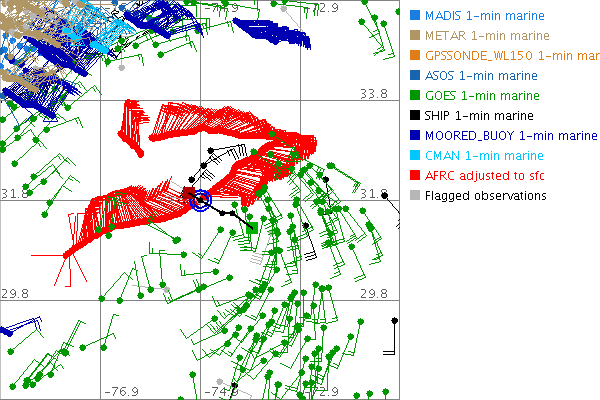Click the red AFRC legend color square
This screenshot has height=400, width=600.
tap(415, 176)
